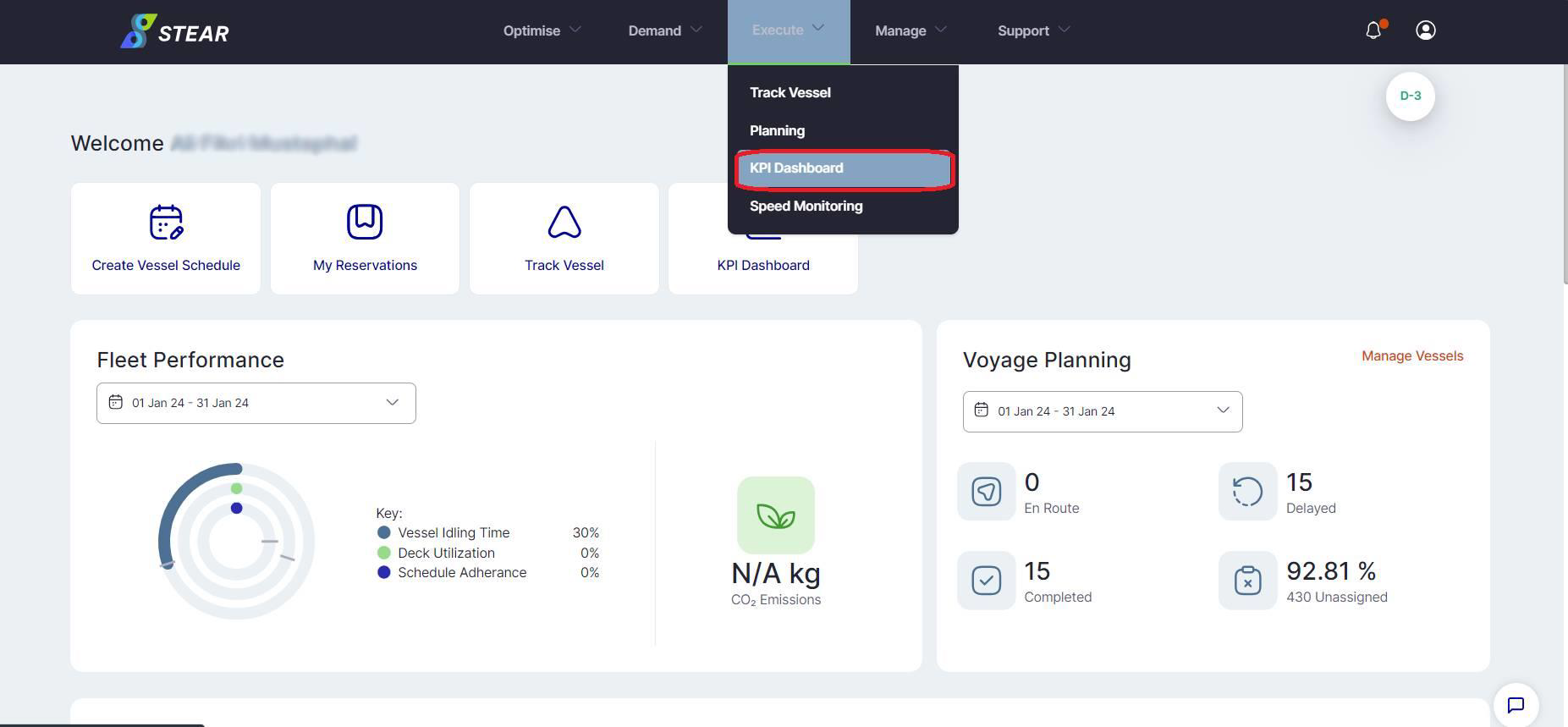Open Create Vessel Schedule card
Viewport: 1568px width, 727px height.
pos(166,239)
